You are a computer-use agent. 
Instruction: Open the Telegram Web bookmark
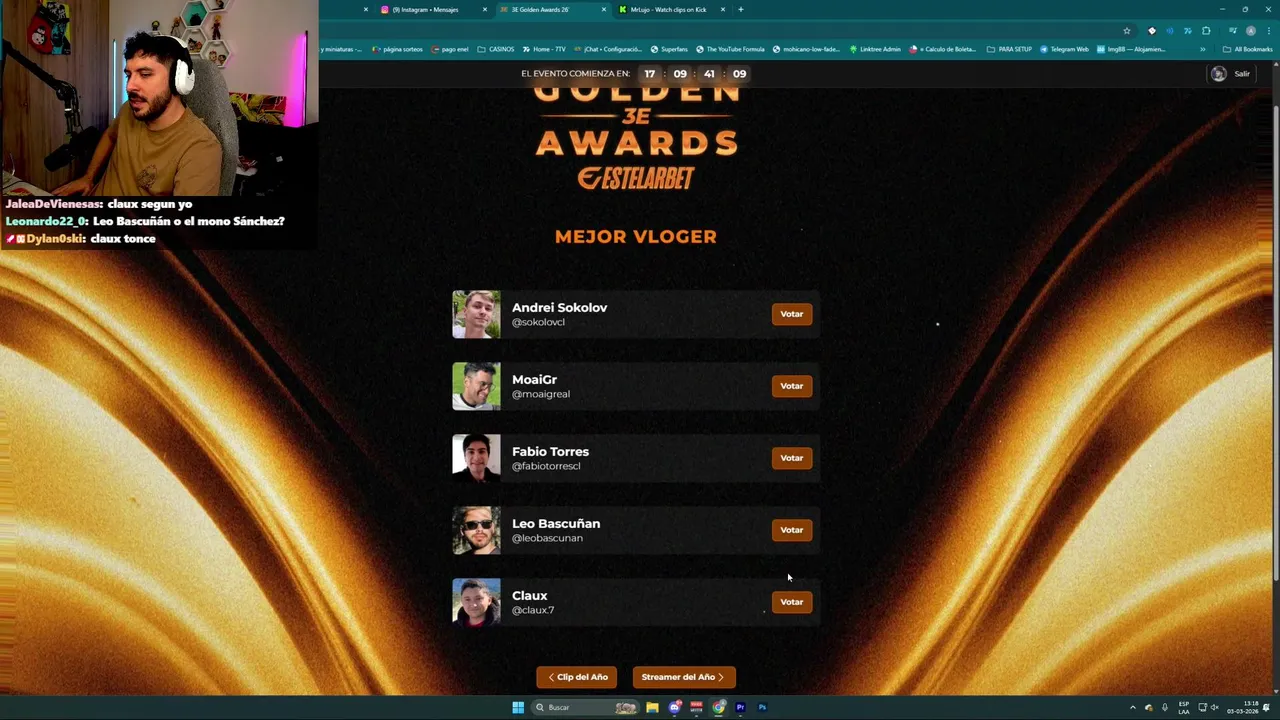(1064, 49)
